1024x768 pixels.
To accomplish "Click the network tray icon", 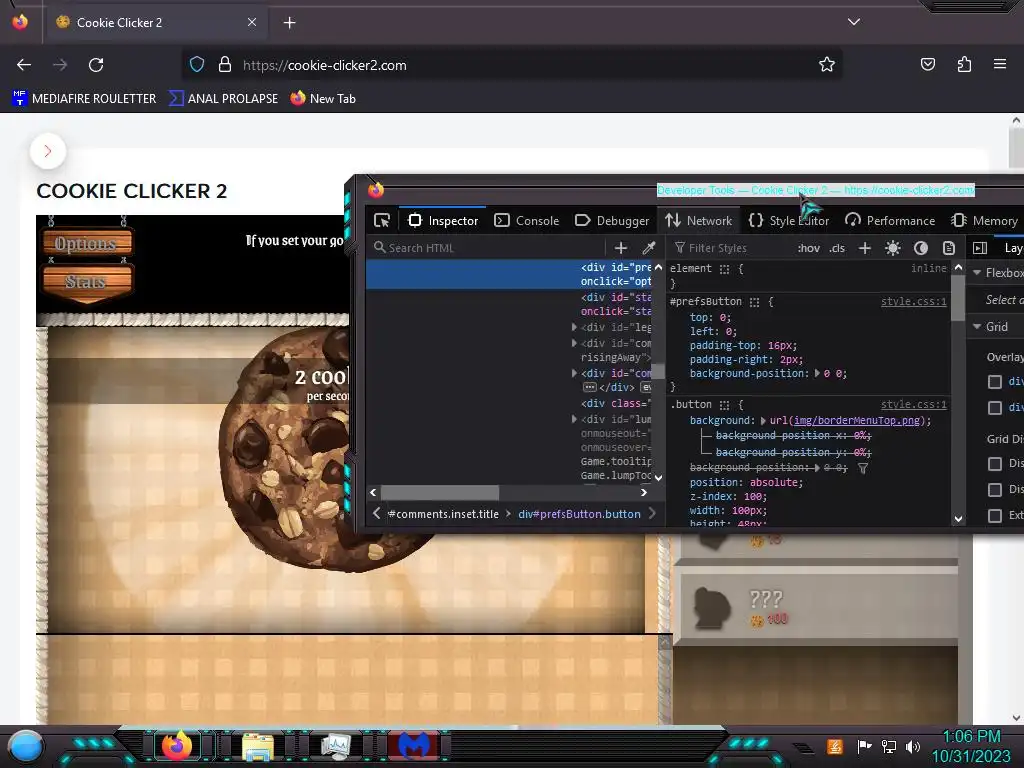I will click(889, 746).
